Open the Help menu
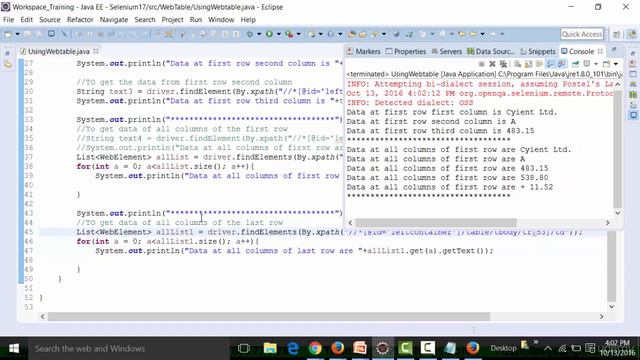 click(x=248, y=20)
